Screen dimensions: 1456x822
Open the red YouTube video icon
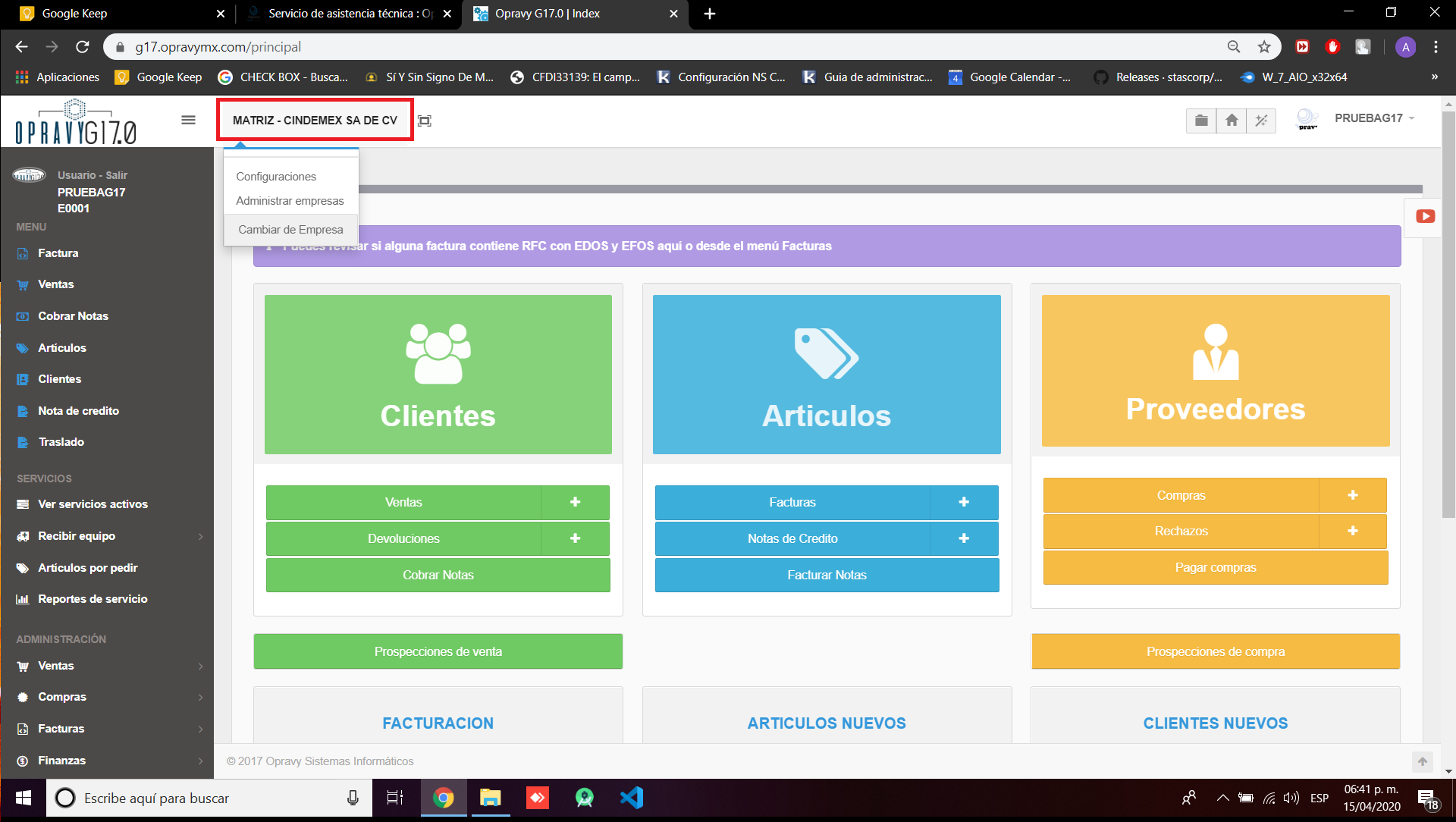[x=1425, y=217]
